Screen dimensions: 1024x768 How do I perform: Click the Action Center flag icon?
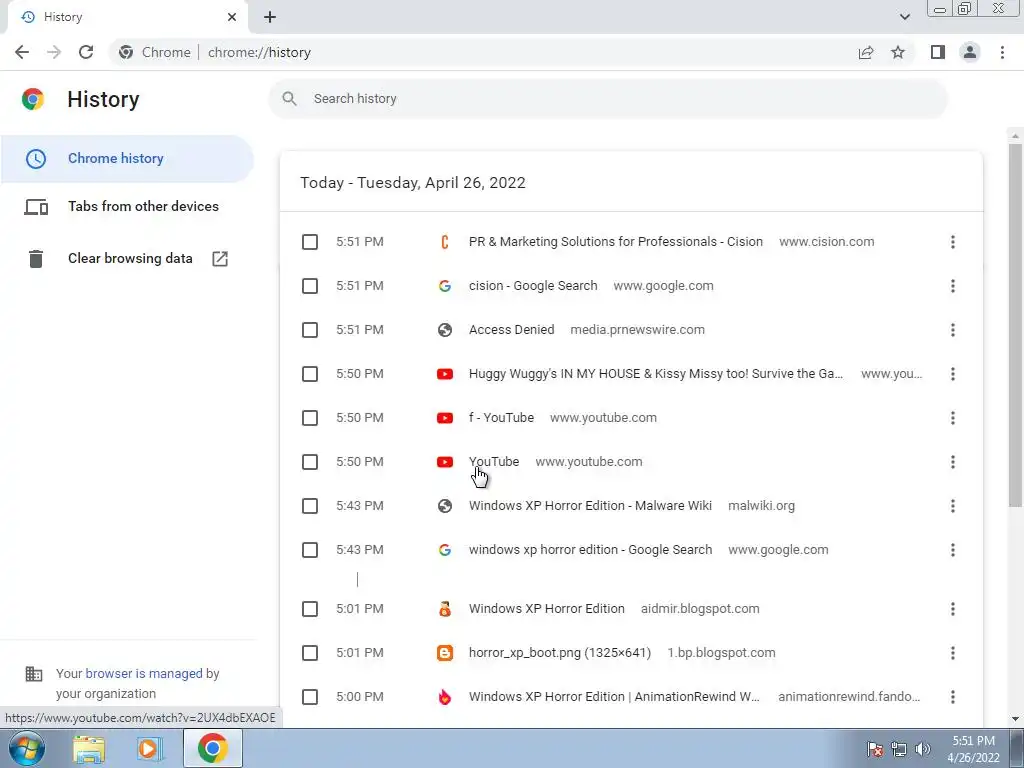coord(876,749)
